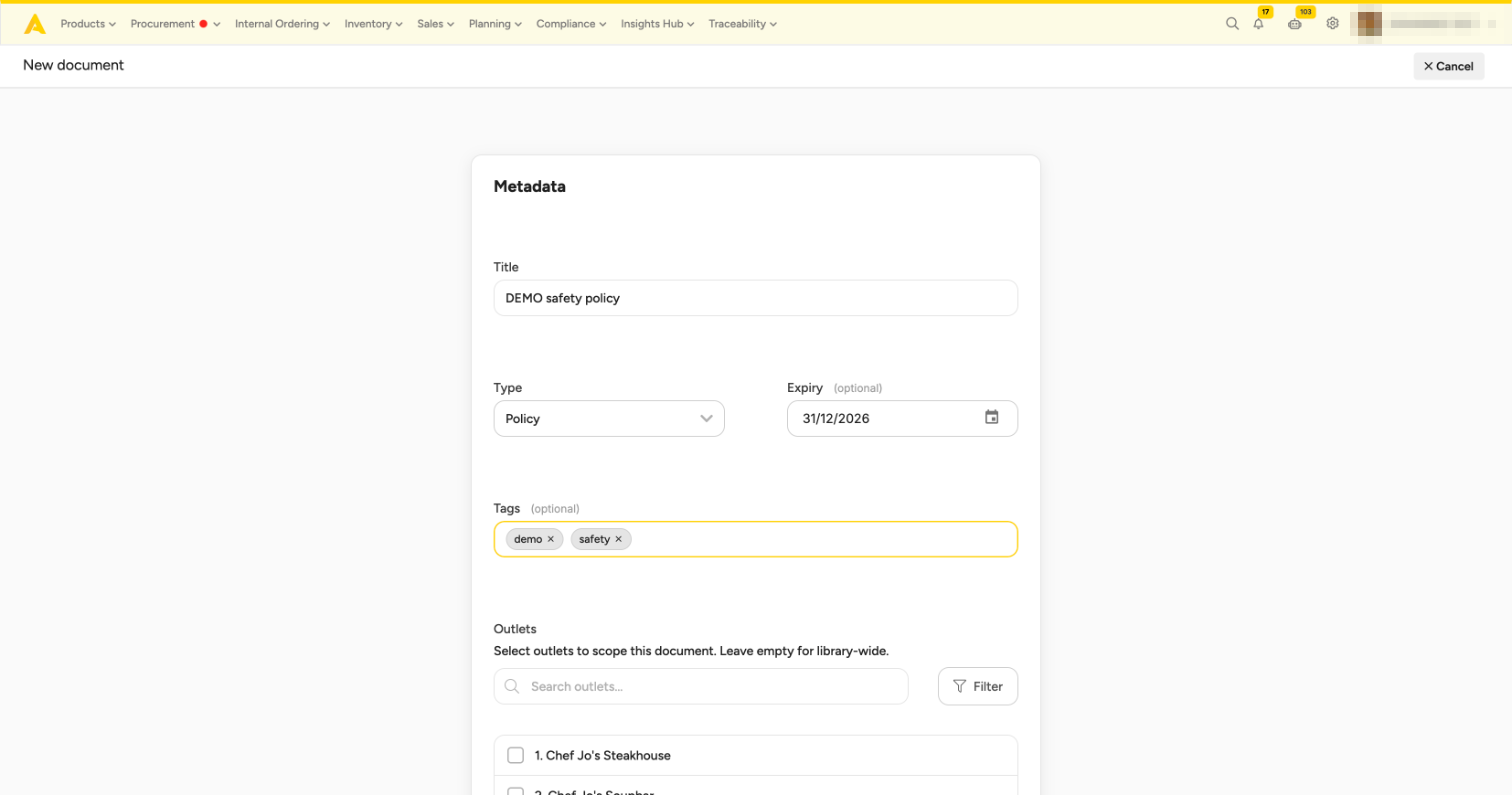
Task: Focus the Search outlets field
Action: pos(701,686)
